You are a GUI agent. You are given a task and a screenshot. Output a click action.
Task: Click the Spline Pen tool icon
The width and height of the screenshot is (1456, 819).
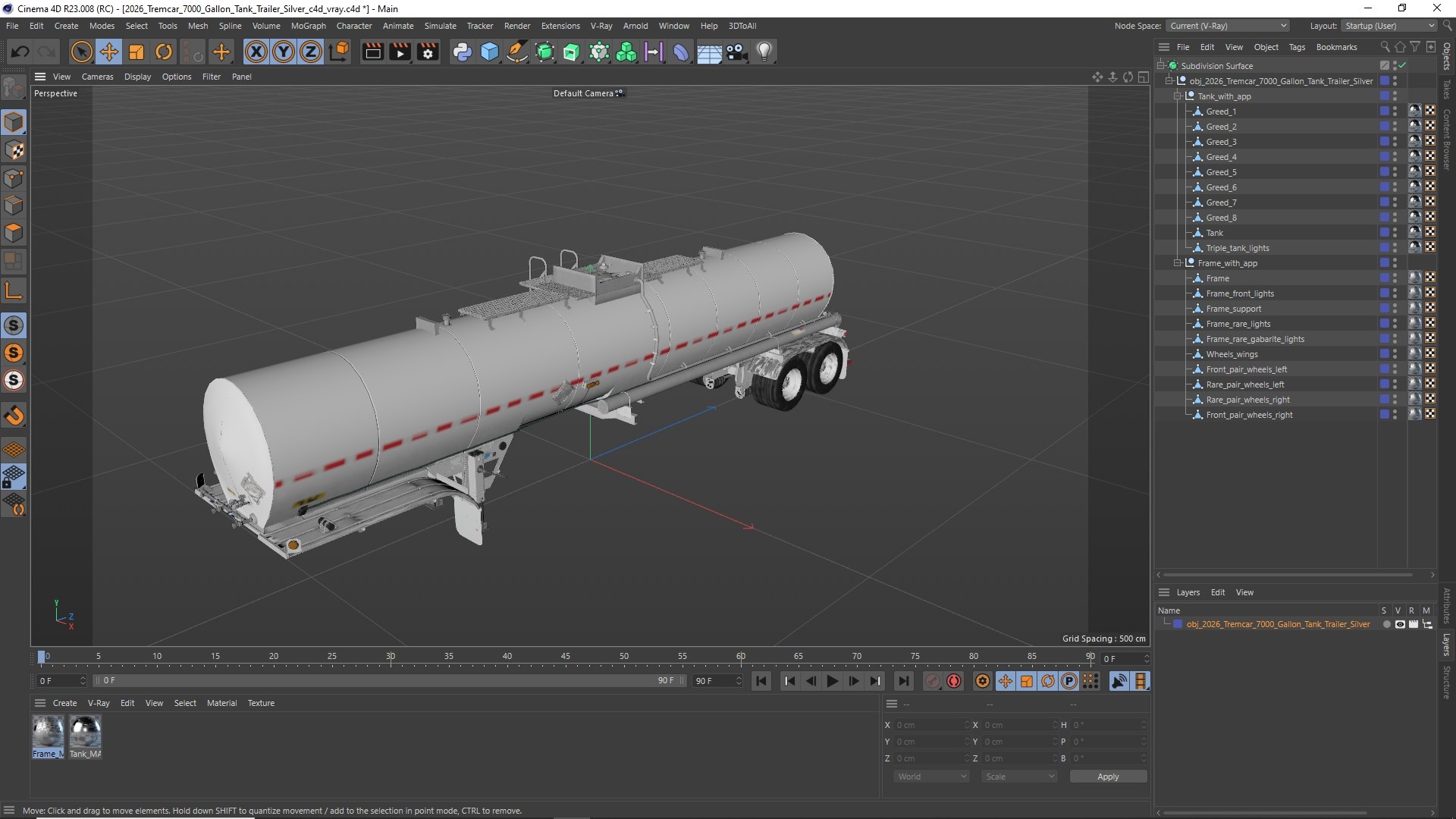tap(517, 52)
